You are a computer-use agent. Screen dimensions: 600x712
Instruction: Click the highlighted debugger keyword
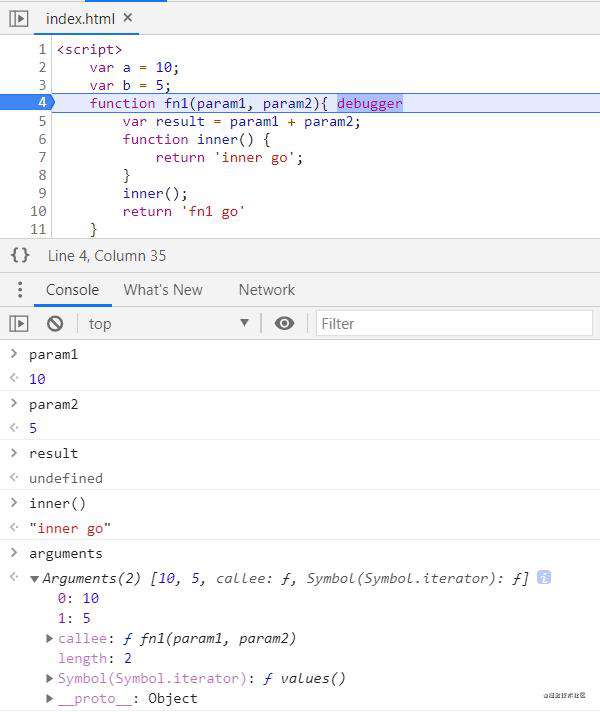coord(370,103)
